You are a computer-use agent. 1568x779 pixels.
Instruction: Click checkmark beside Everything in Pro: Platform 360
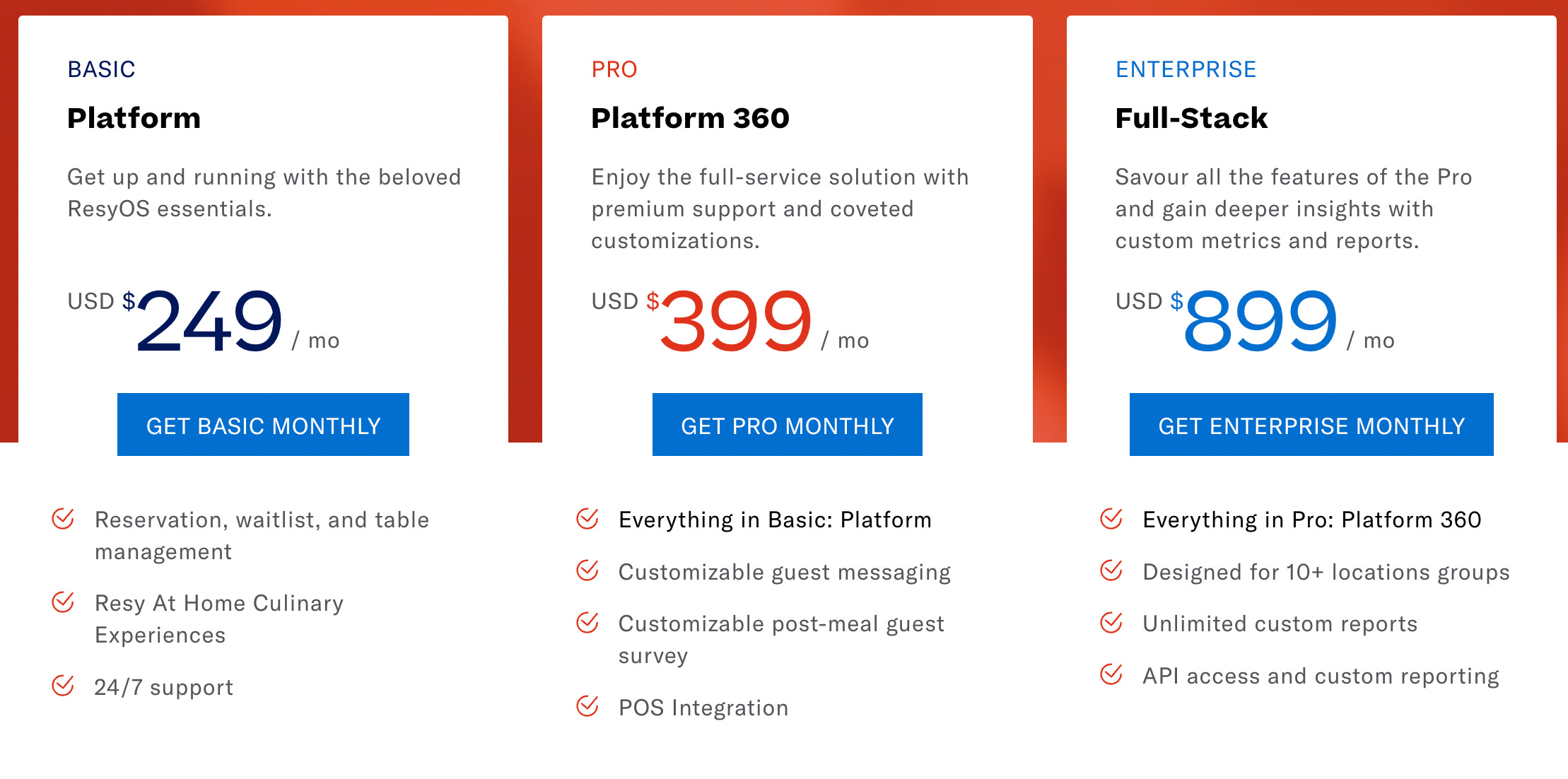(x=1111, y=519)
